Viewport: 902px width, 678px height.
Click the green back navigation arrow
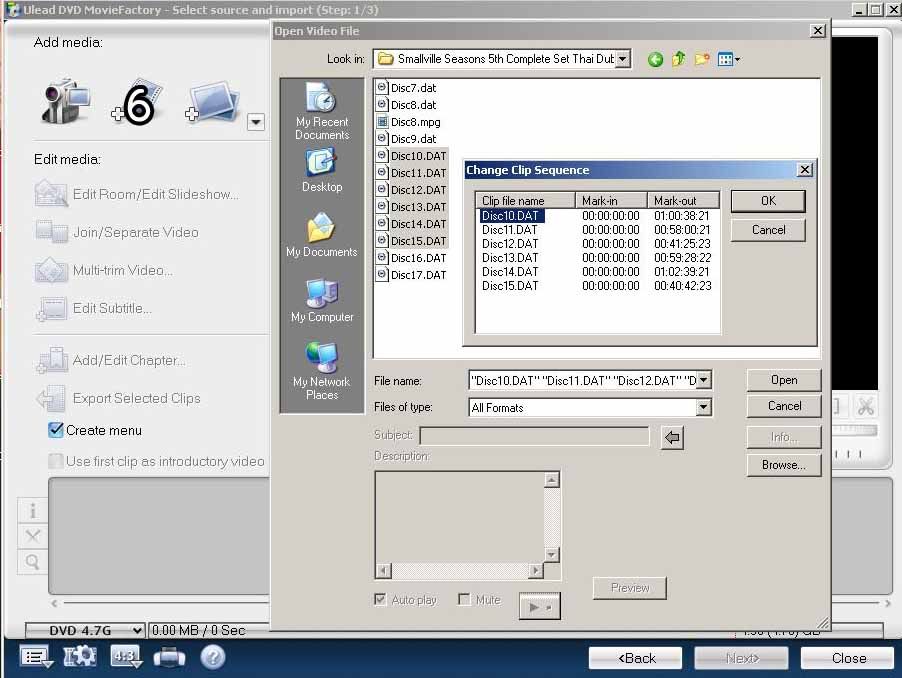(655, 60)
